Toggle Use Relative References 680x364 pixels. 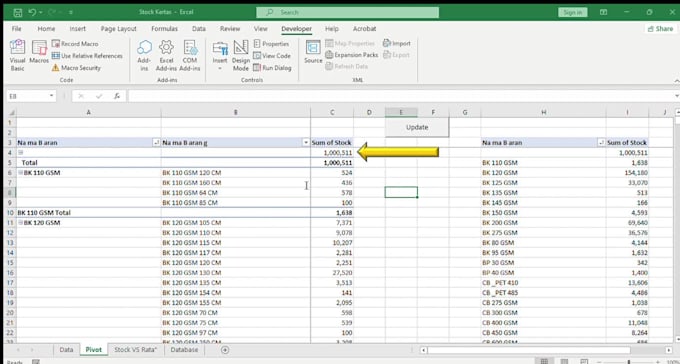[87, 56]
